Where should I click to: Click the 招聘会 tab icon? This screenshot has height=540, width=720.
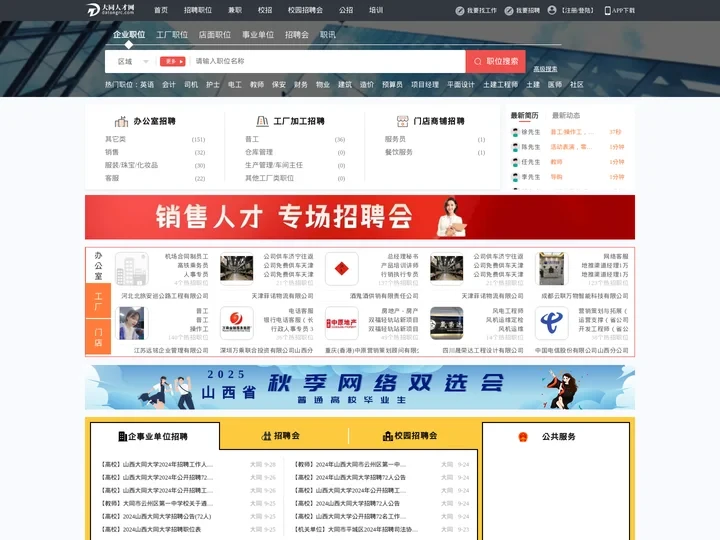[x=266, y=436]
